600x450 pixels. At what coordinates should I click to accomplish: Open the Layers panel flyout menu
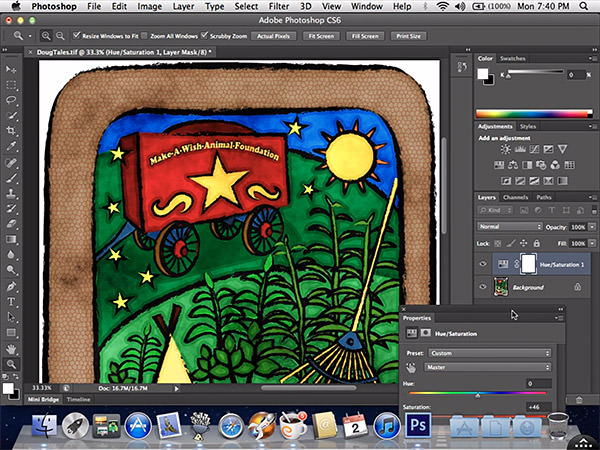[x=592, y=197]
